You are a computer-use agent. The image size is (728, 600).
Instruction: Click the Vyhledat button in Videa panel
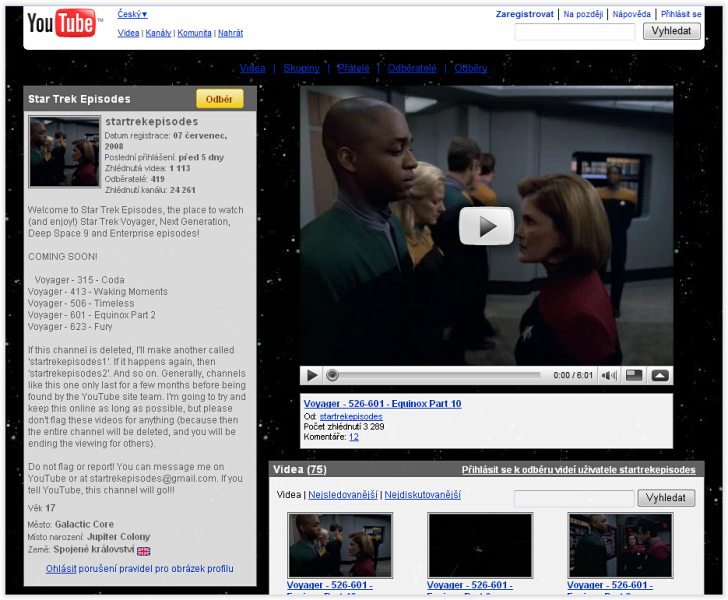tap(666, 498)
